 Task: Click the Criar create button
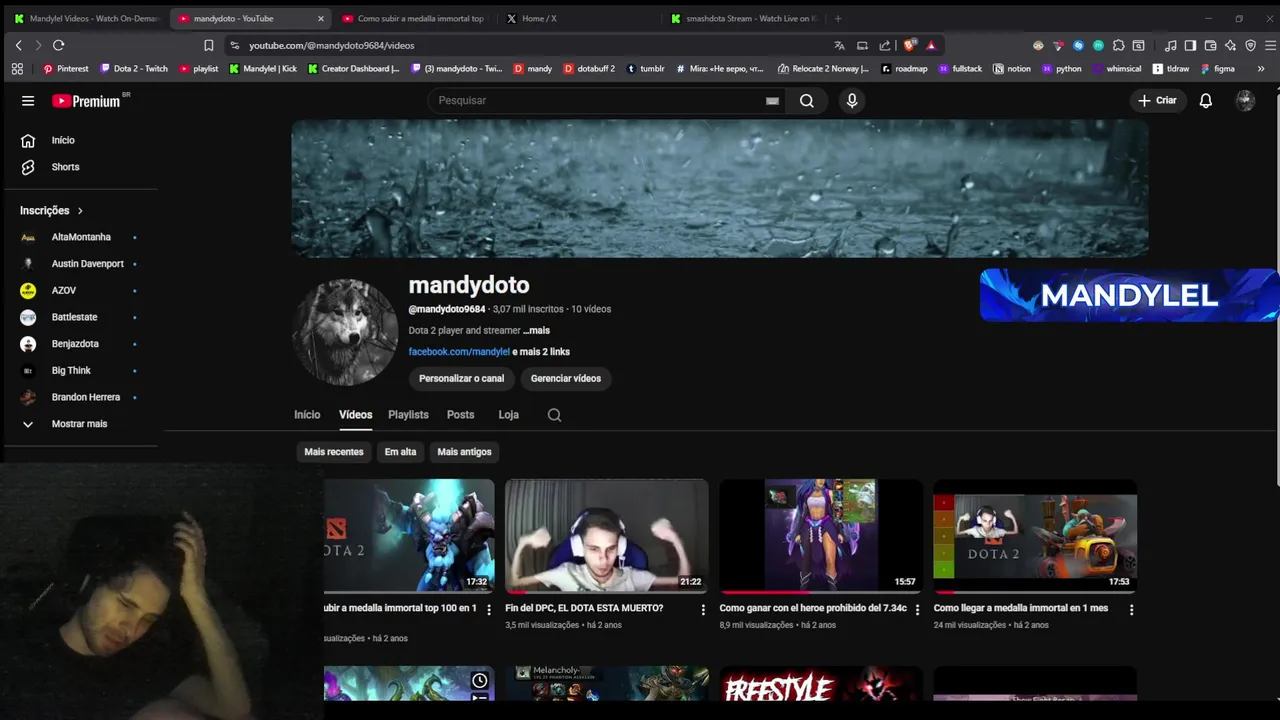click(1157, 100)
